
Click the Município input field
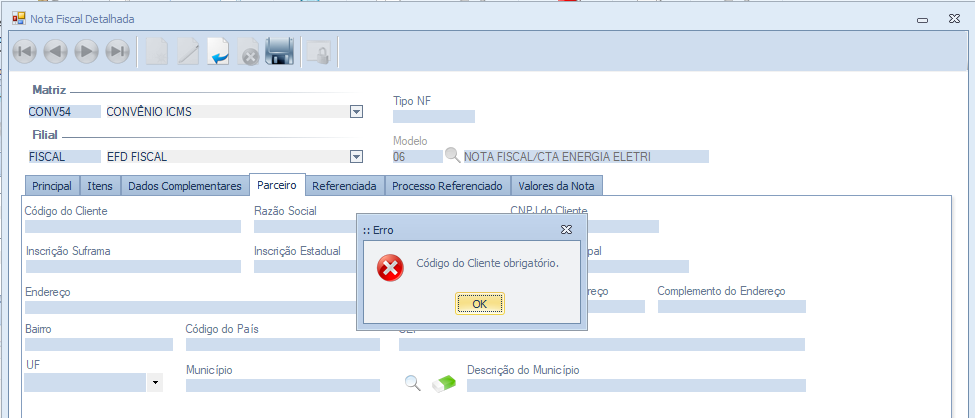[x=282, y=386]
